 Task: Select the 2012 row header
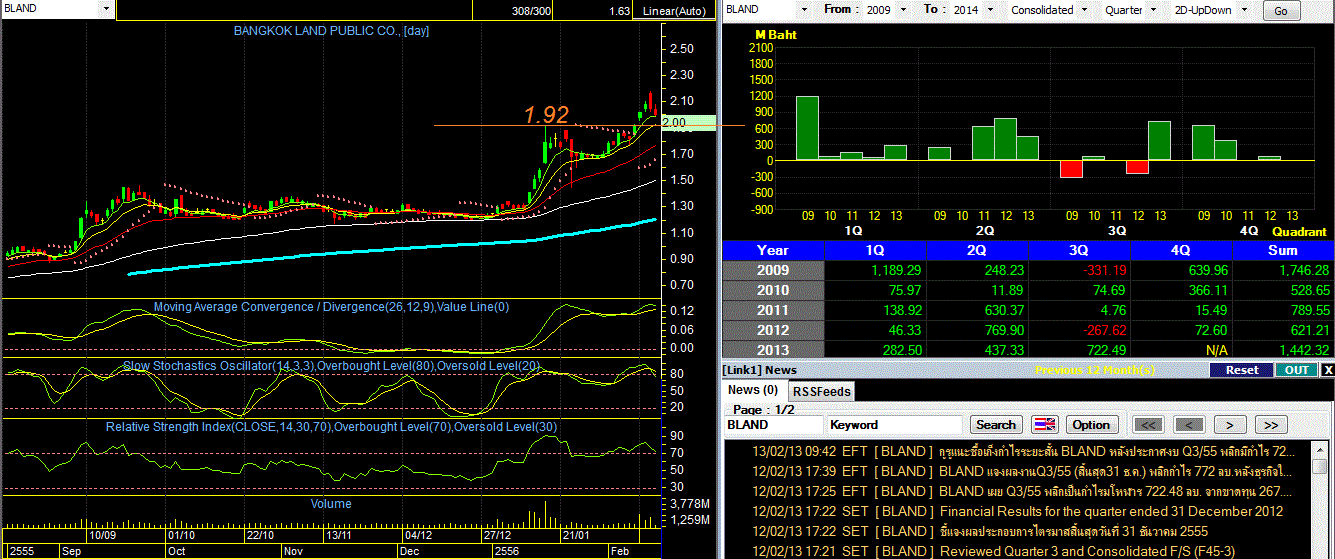click(772, 330)
